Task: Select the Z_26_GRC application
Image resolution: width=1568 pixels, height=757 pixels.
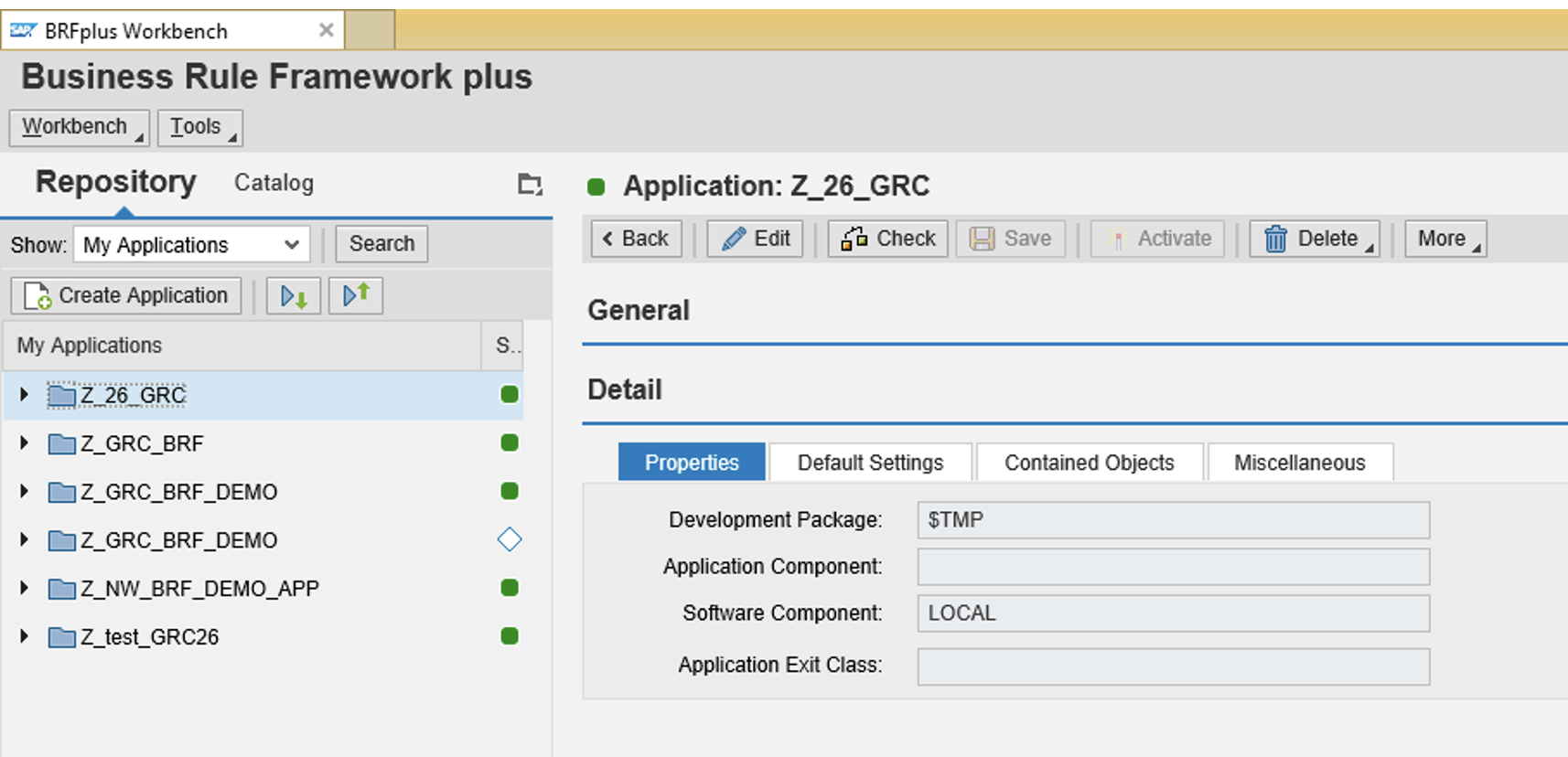Action: (x=134, y=395)
